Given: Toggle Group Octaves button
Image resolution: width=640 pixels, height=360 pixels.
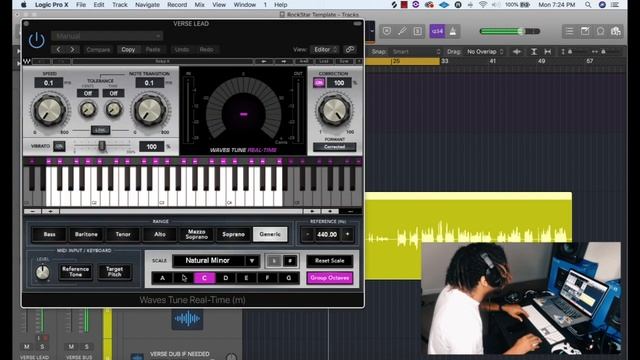Looking at the screenshot, I should pos(330,278).
